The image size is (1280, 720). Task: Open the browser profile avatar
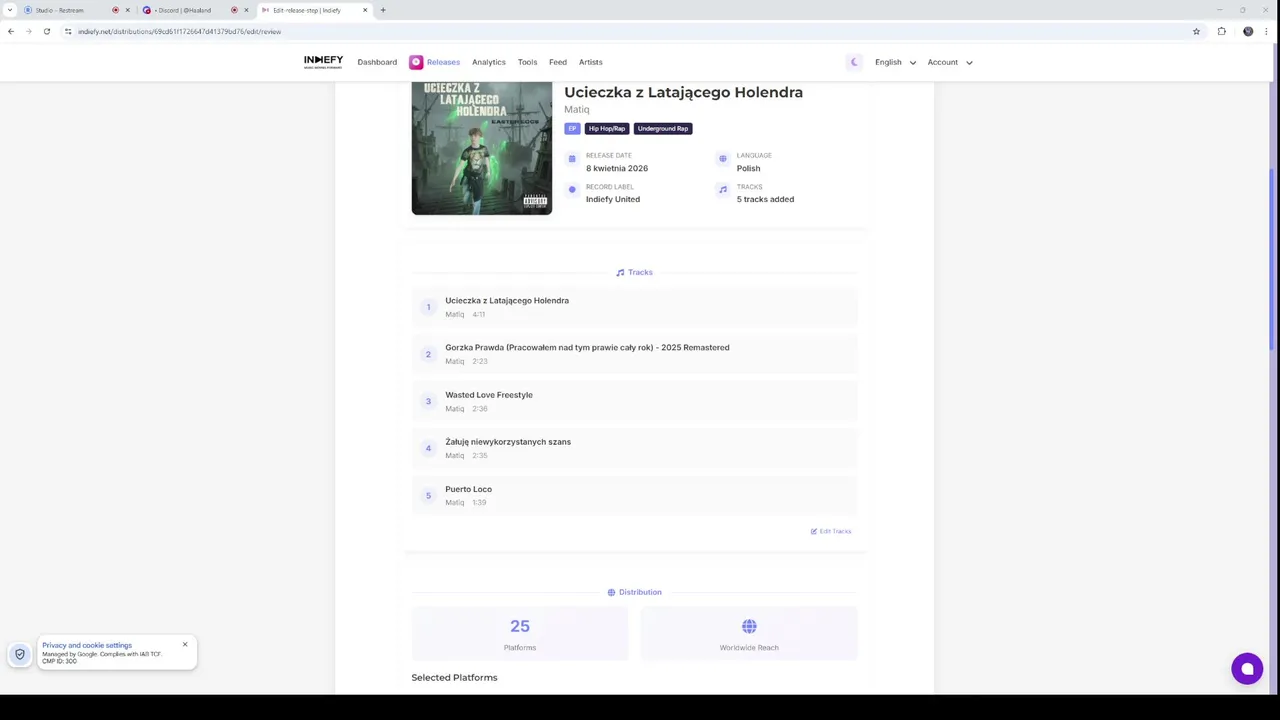pos(1248,31)
